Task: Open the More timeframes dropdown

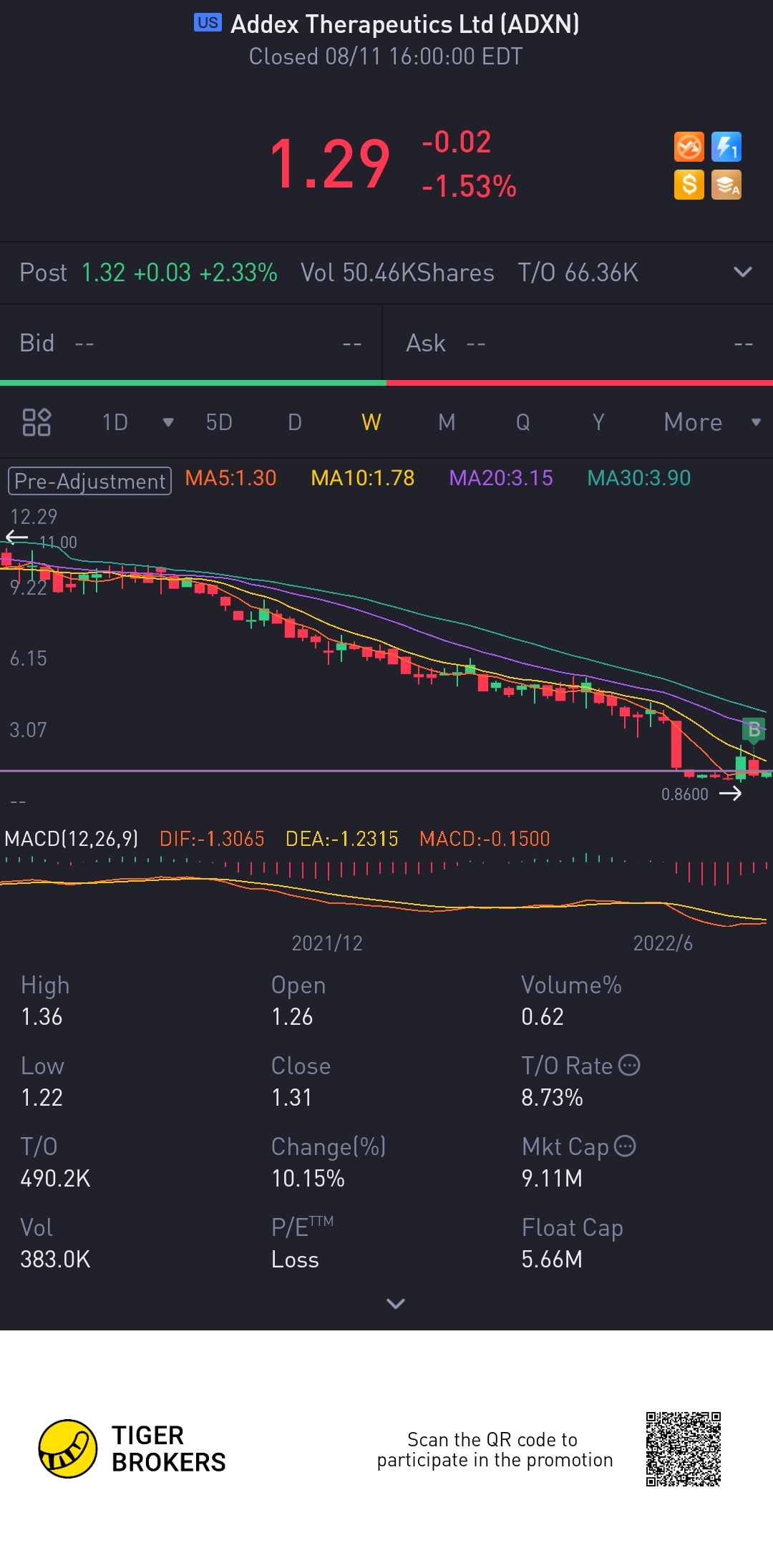Action: [x=712, y=422]
